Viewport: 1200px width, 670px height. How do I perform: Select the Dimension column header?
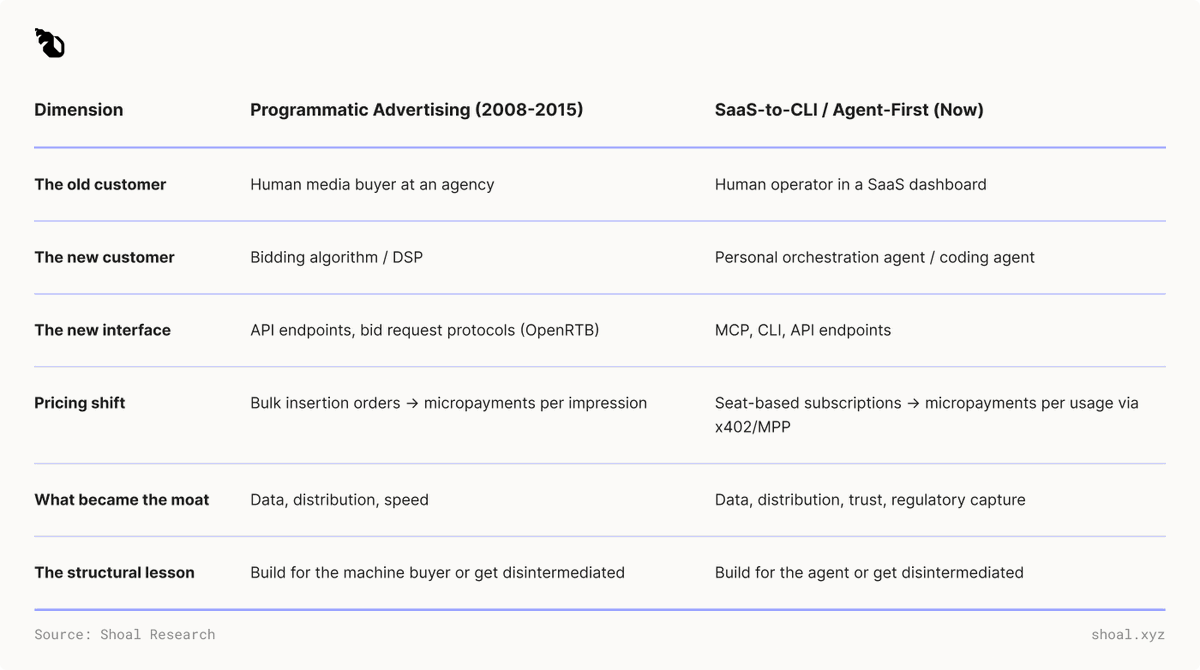[79, 110]
